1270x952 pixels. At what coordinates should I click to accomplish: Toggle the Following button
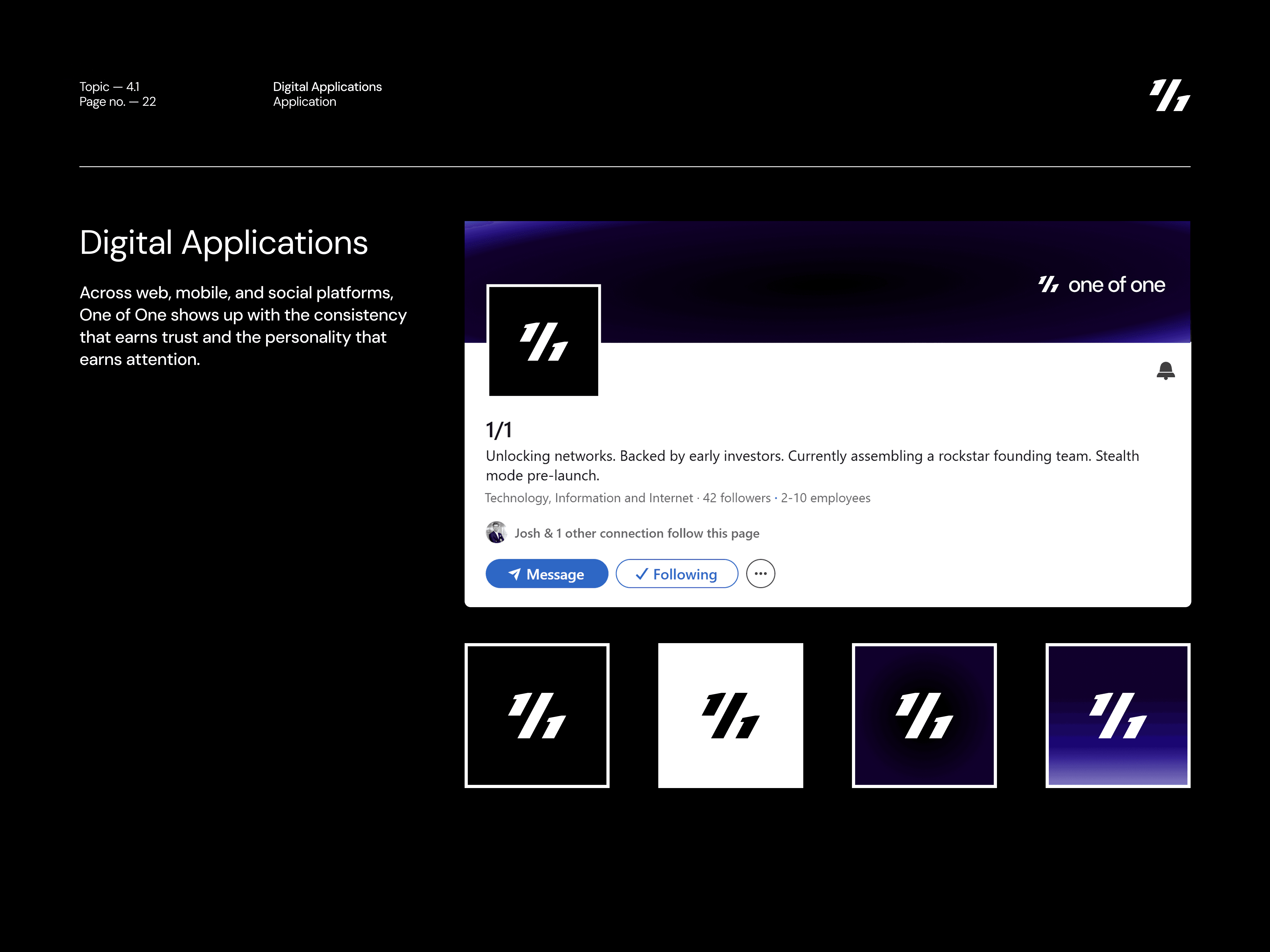[x=676, y=574]
